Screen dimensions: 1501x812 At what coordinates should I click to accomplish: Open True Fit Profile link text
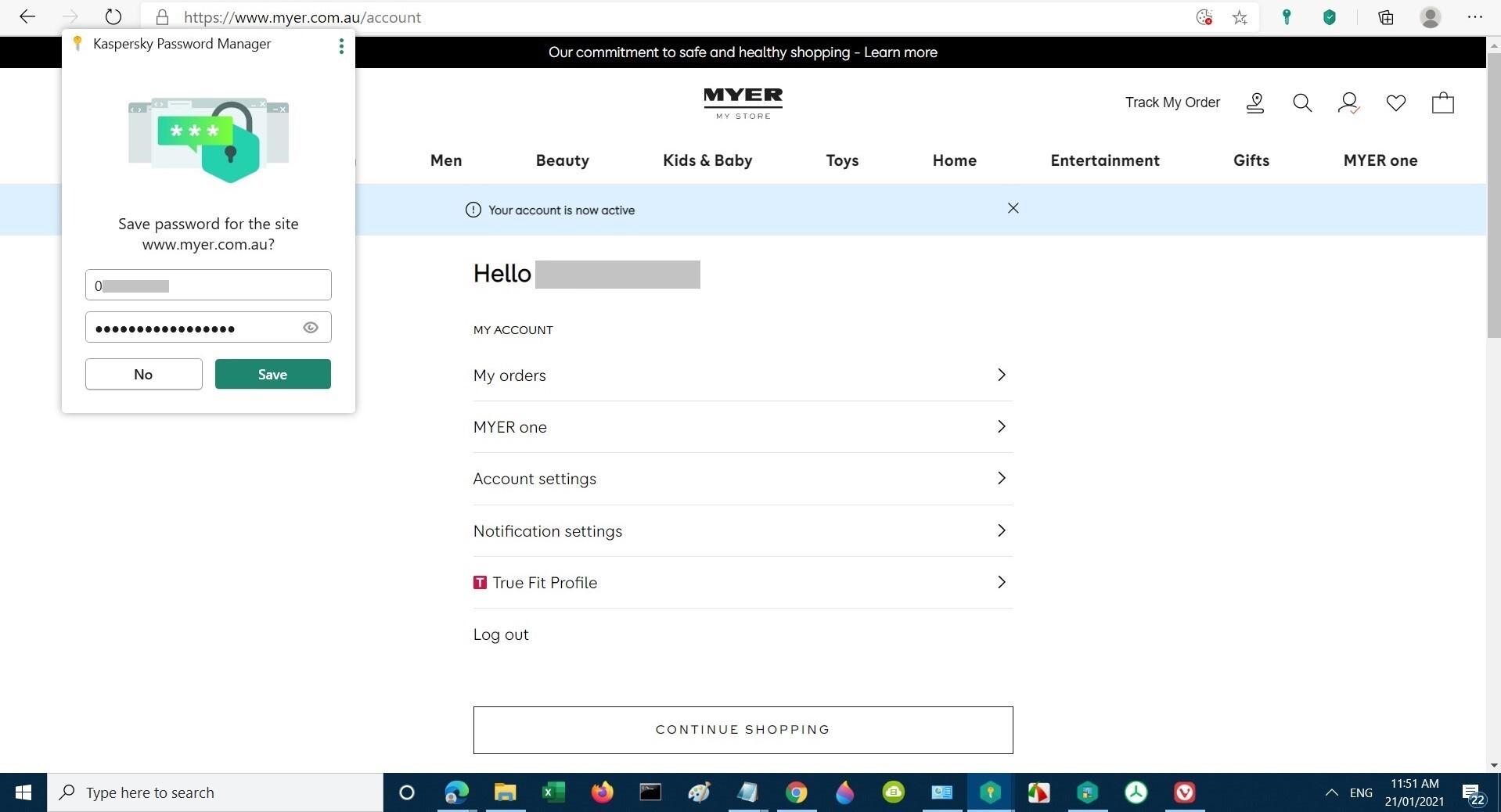point(545,583)
